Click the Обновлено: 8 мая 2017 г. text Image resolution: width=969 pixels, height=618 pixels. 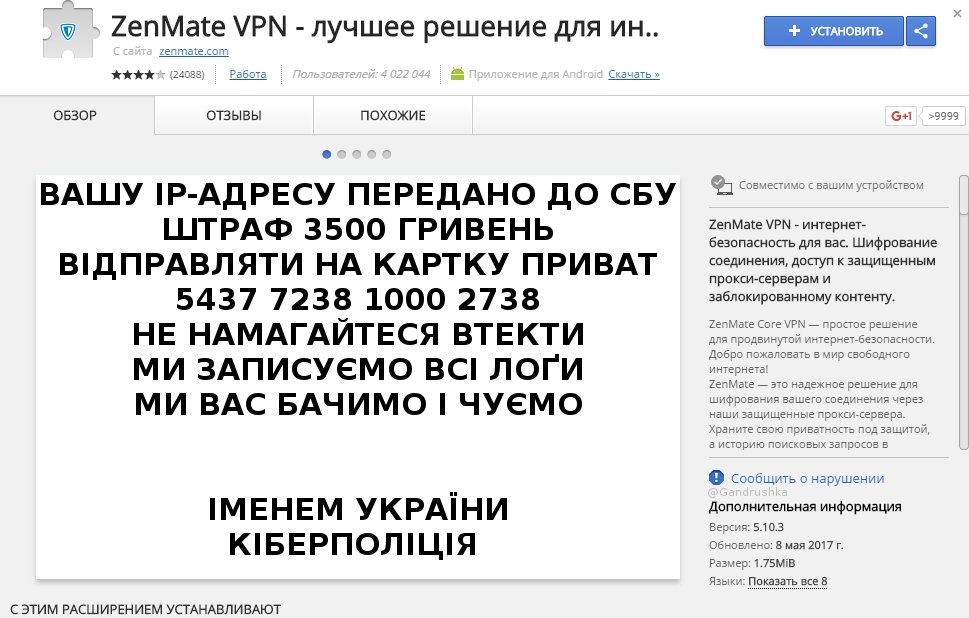(776, 545)
